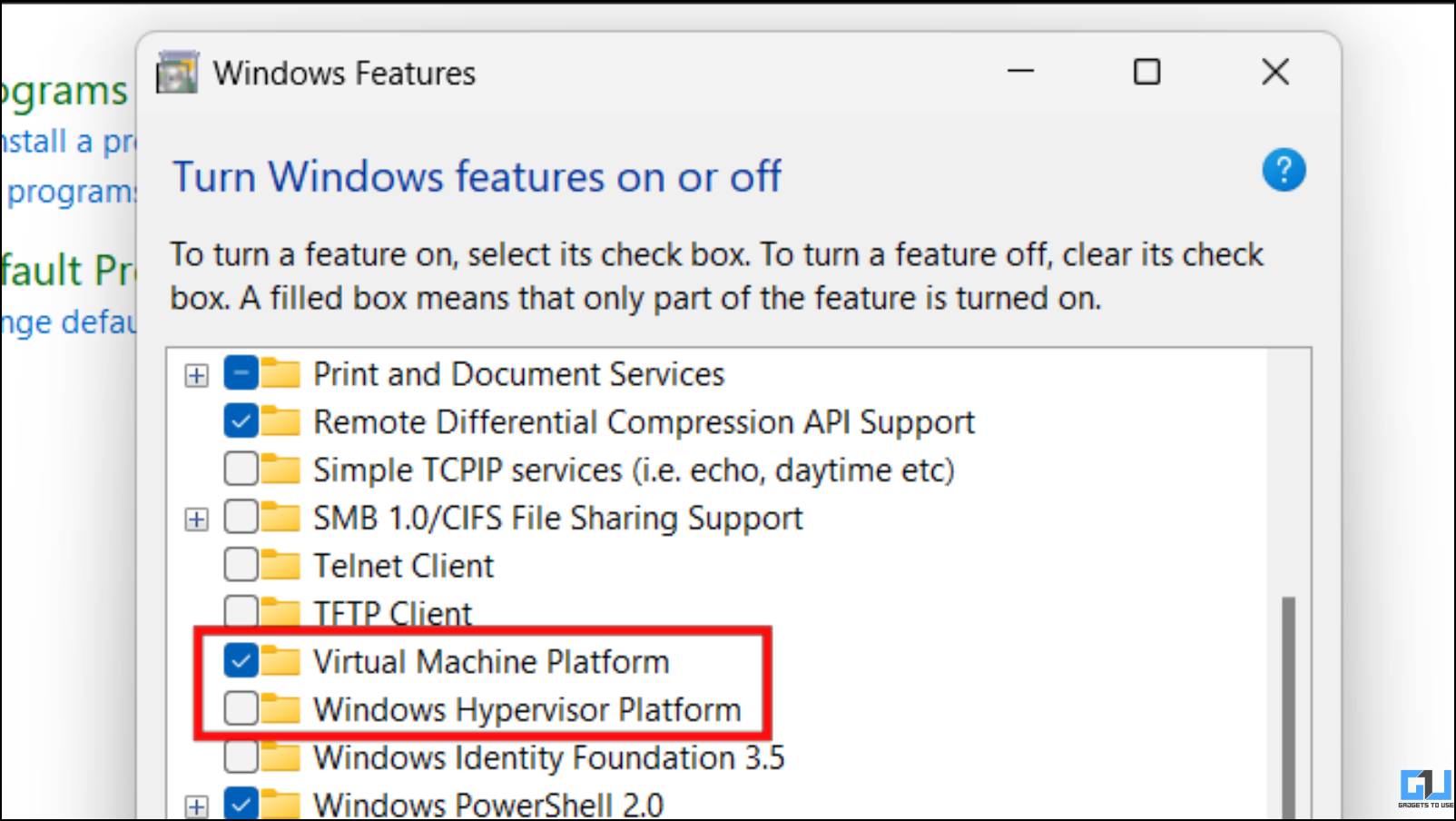
Task: Check Windows Identity Foundation 3.5 box
Action: [x=241, y=757]
